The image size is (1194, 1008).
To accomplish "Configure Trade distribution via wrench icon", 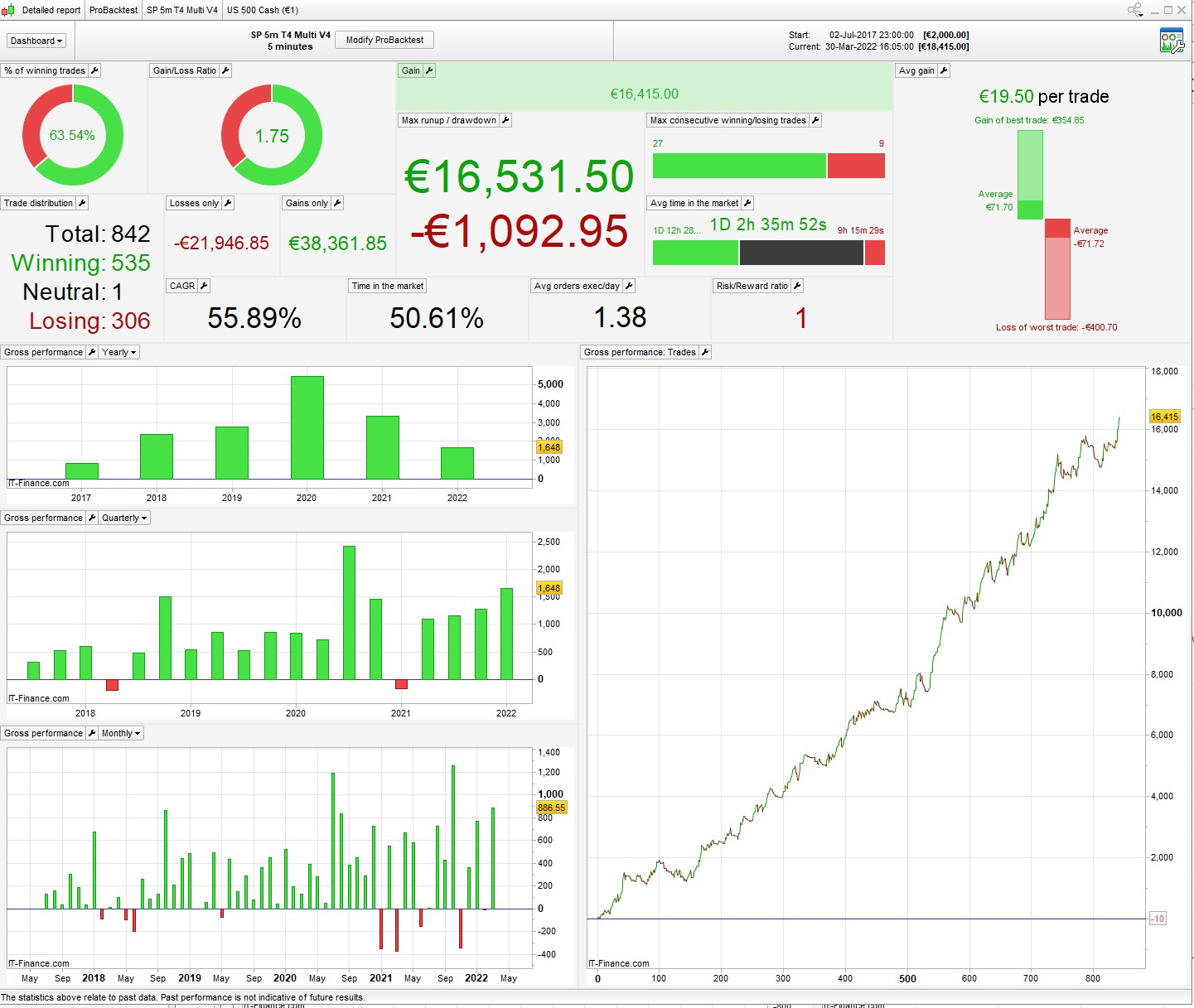I will tap(82, 203).
